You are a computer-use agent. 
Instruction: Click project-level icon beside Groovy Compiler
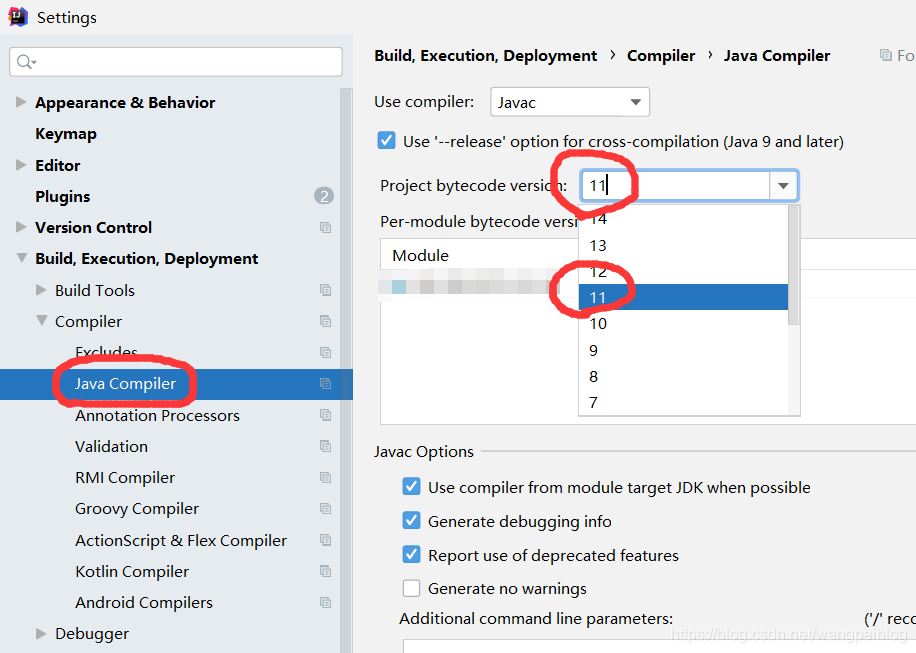pos(325,509)
